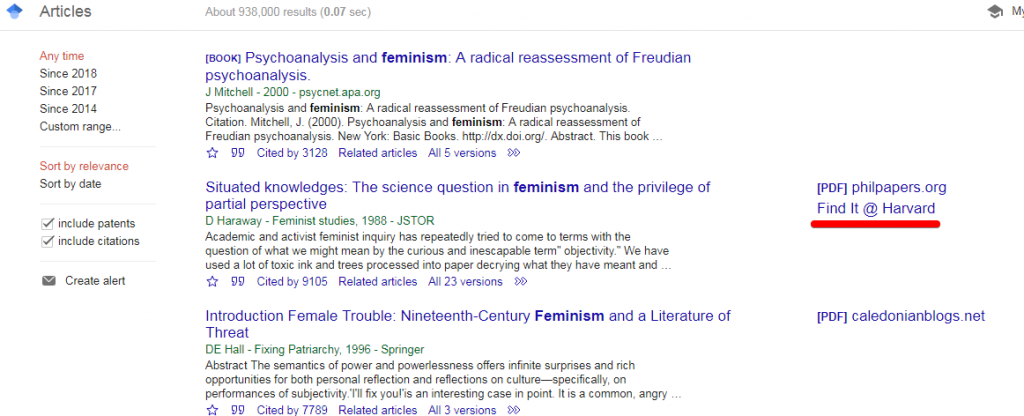Expand more options for Situated knowledges
The image size is (1024, 416).
[x=520, y=281]
